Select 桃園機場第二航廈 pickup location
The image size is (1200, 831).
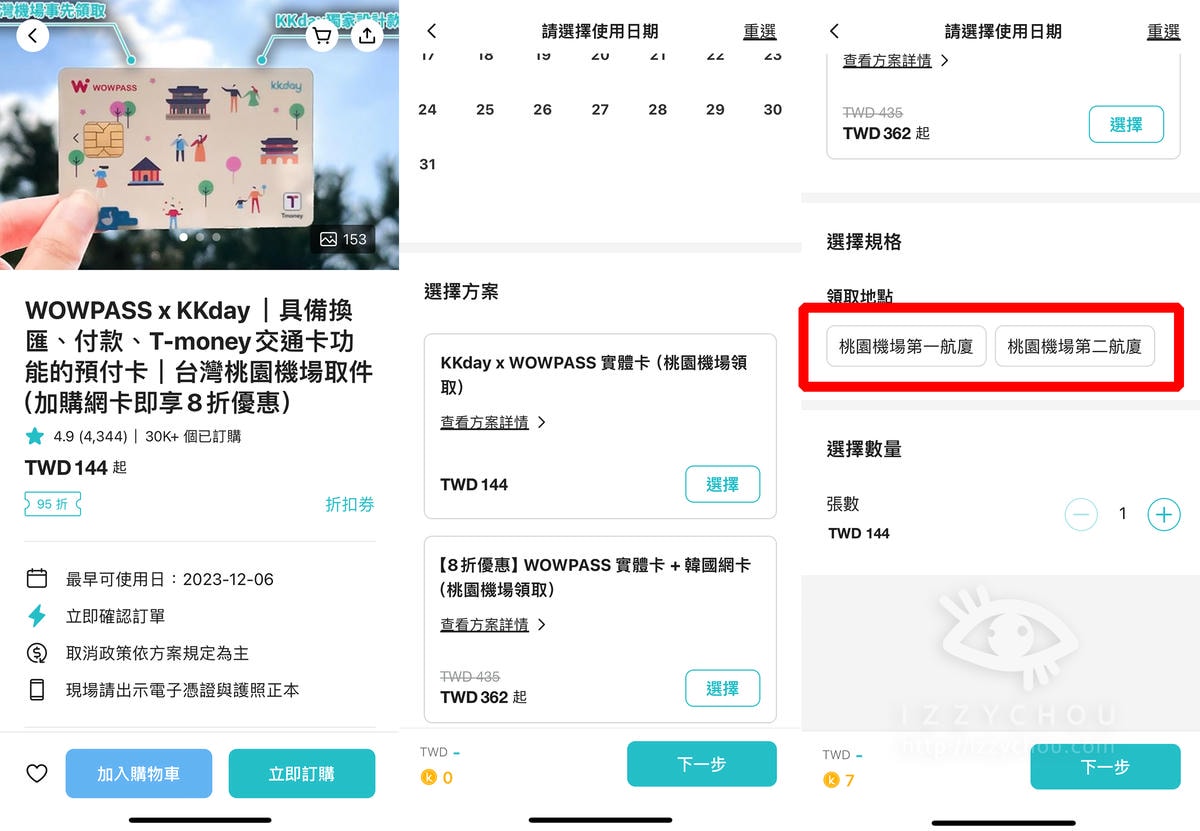point(1074,346)
